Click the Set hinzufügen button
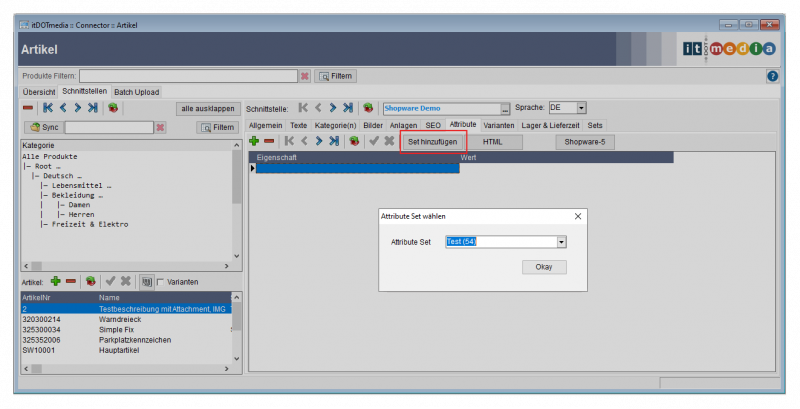The width and height of the screenshot is (800, 409). [x=433, y=142]
